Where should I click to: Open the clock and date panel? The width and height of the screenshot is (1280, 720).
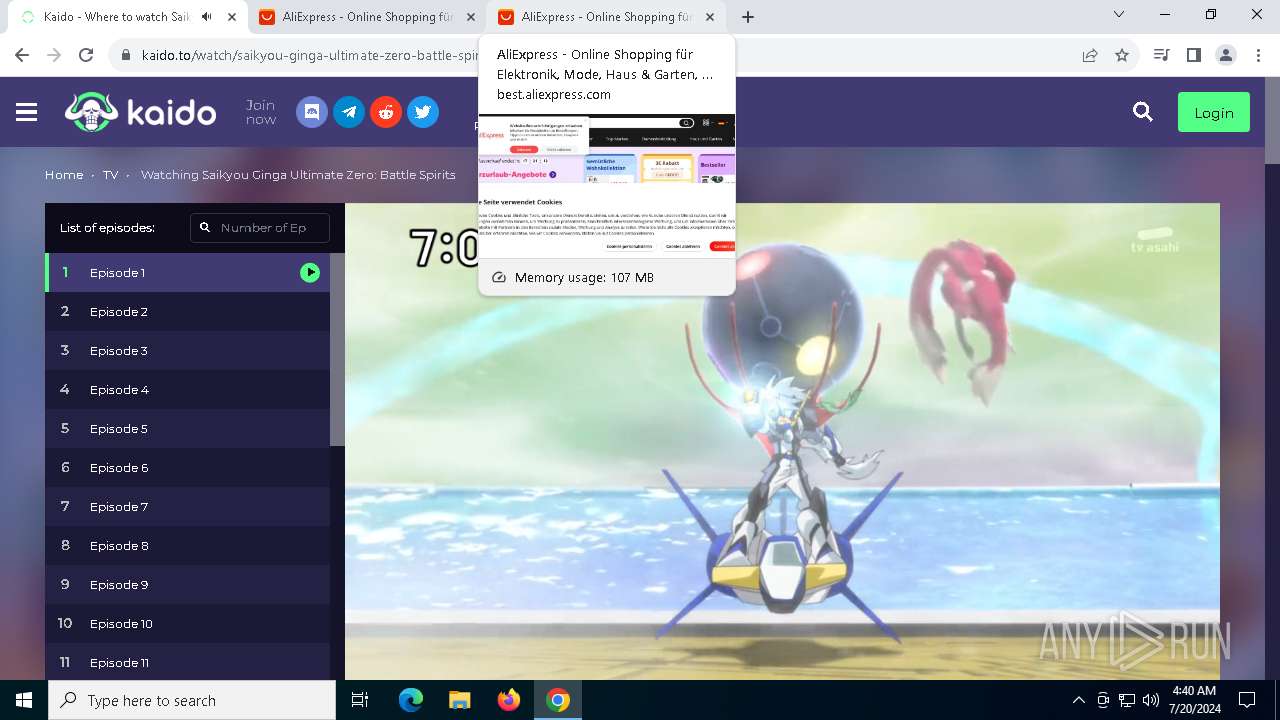(x=1194, y=700)
